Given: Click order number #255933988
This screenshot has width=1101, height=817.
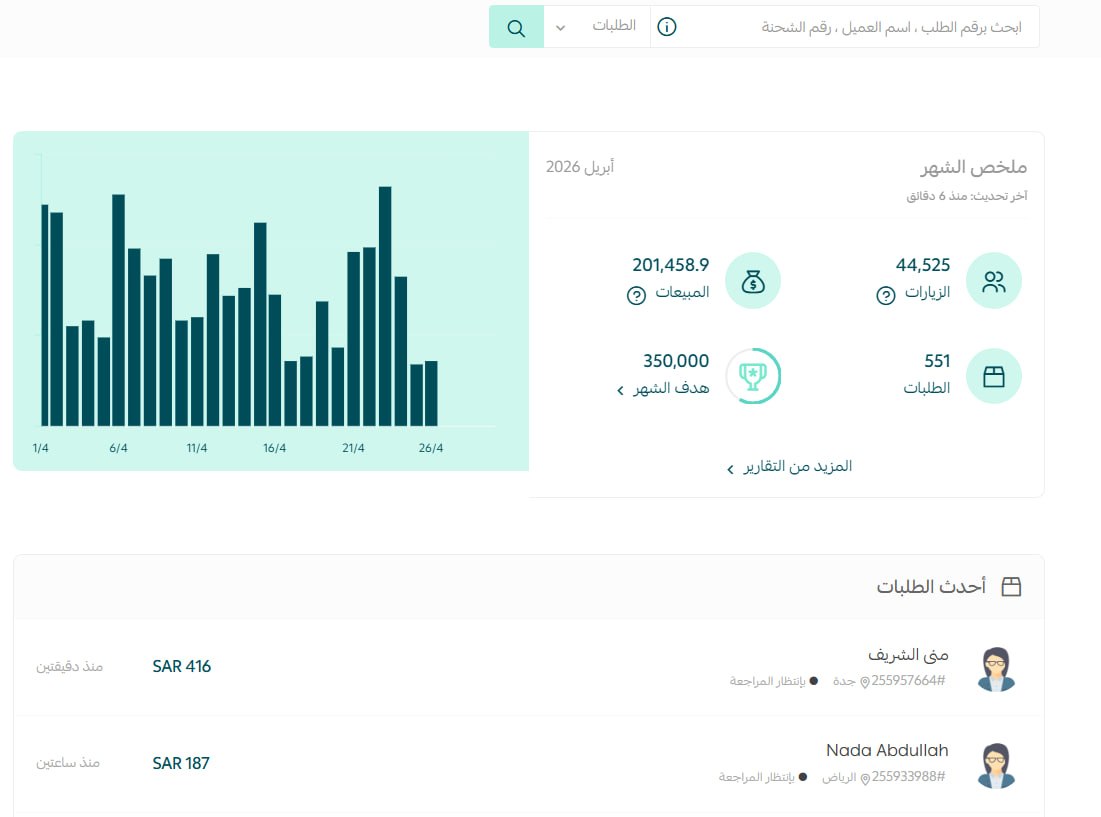Looking at the screenshot, I should tap(908, 777).
